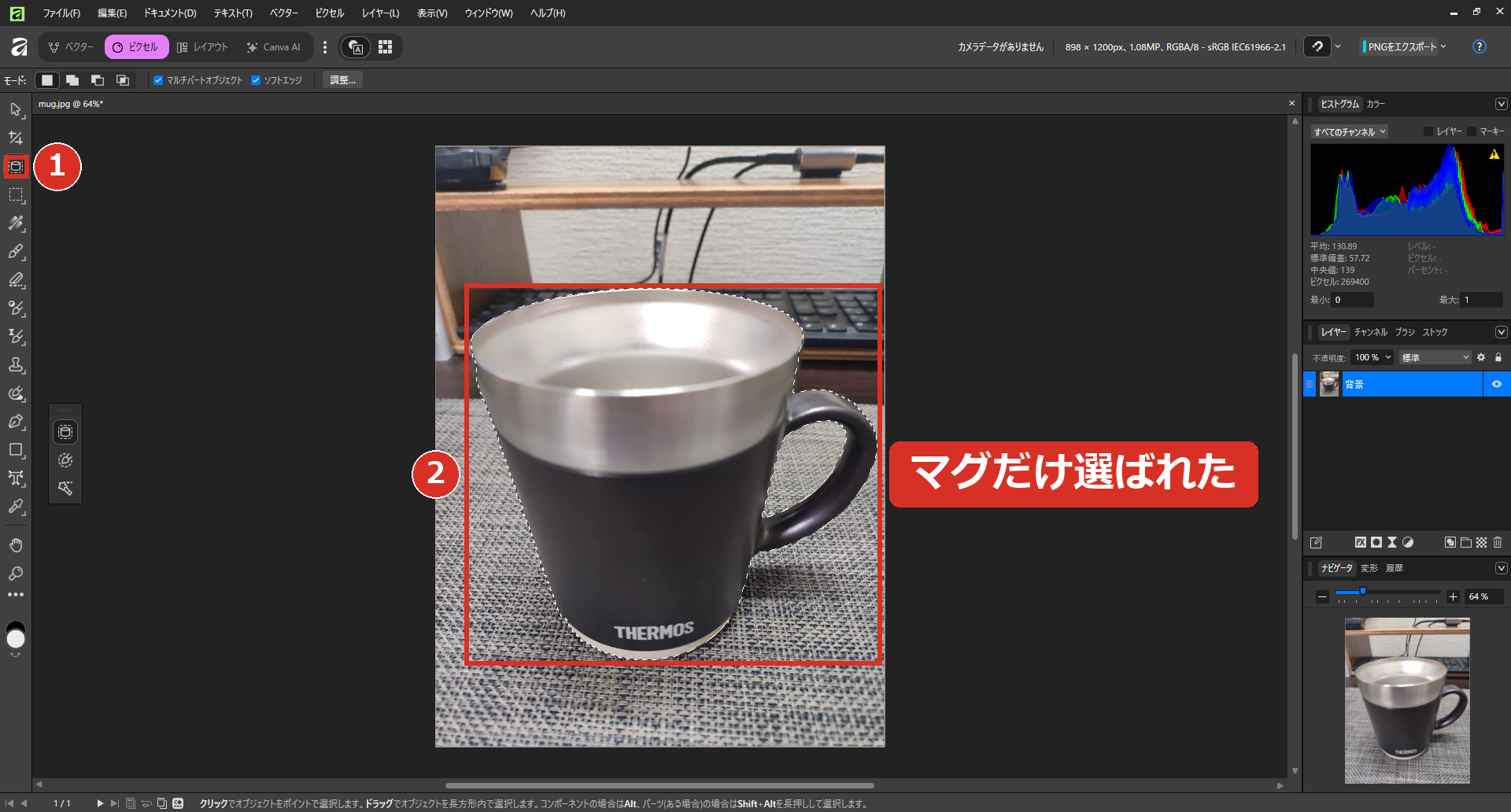The height and width of the screenshot is (812, 1511).
Task: Choose Flood Select wand in the flyout
Action: coord(65,489)
